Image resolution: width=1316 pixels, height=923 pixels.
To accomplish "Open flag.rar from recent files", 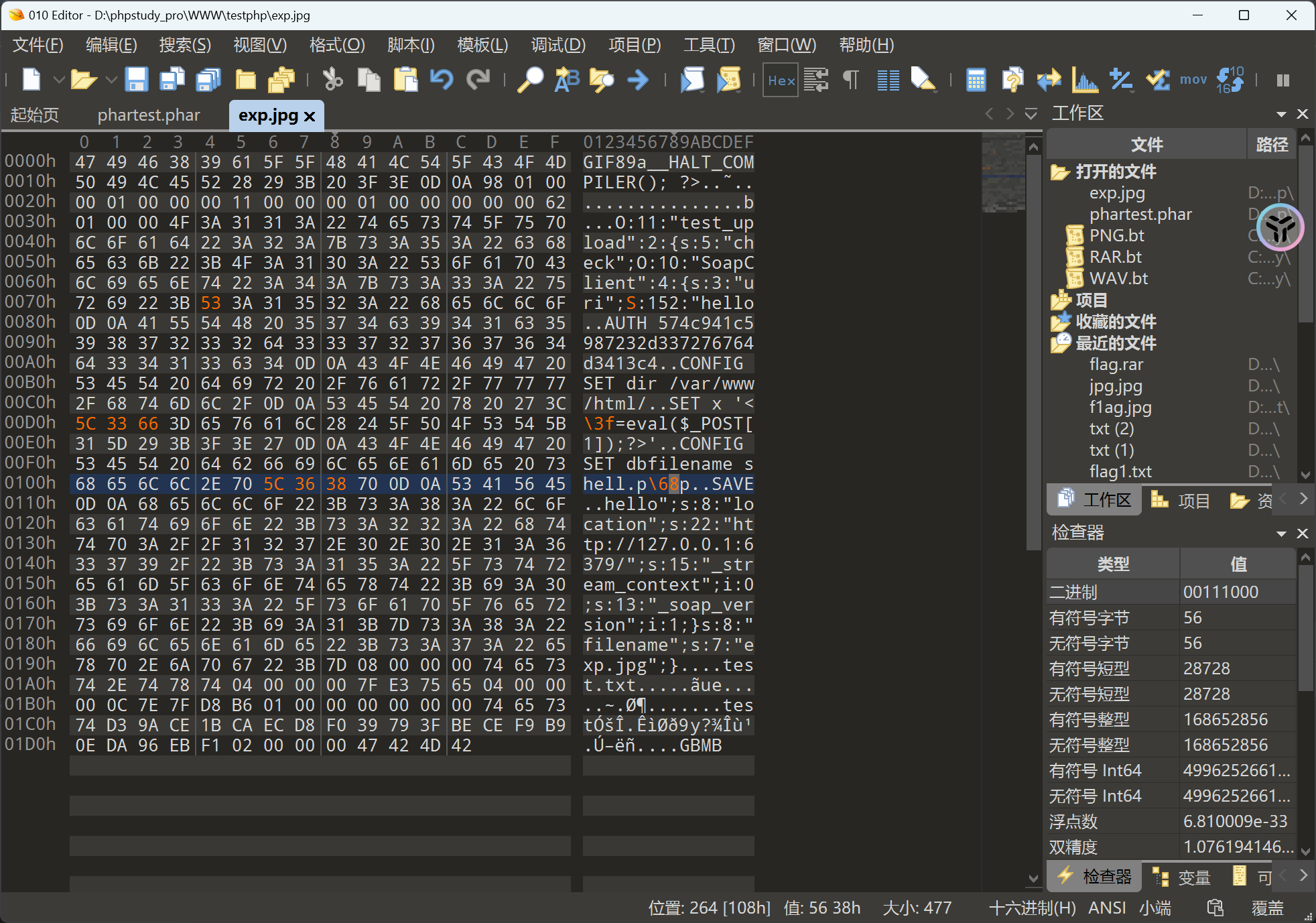I will point(1117,365).
